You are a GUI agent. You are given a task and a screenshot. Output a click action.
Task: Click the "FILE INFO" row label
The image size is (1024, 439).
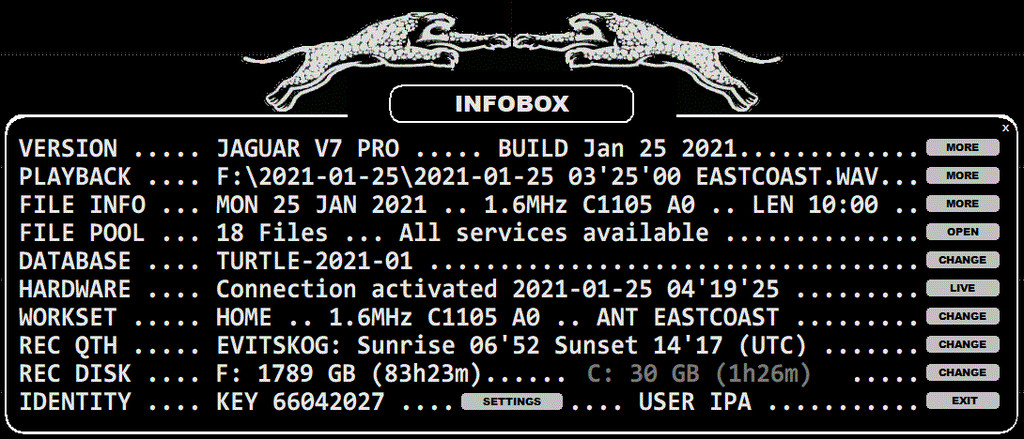click(82, 206)
